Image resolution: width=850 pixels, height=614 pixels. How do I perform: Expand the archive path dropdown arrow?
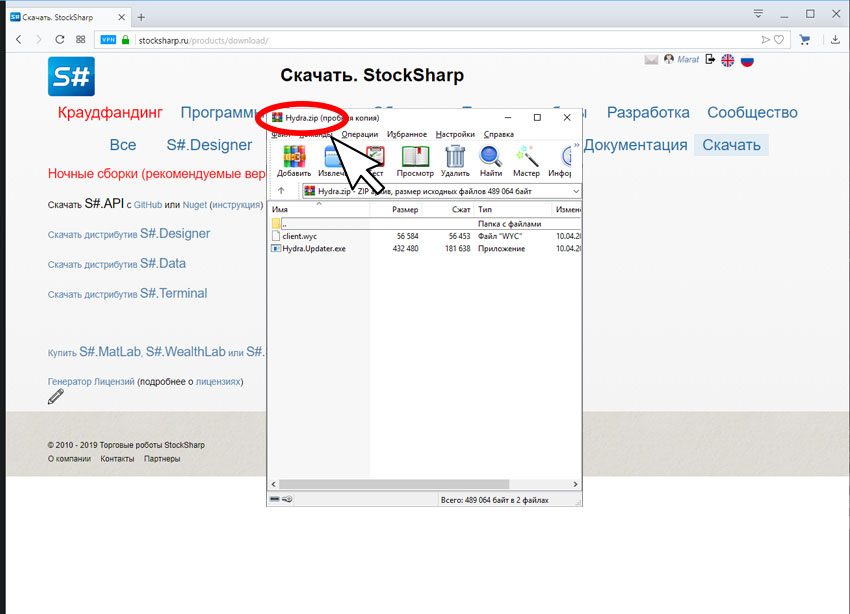pos(576,191)
